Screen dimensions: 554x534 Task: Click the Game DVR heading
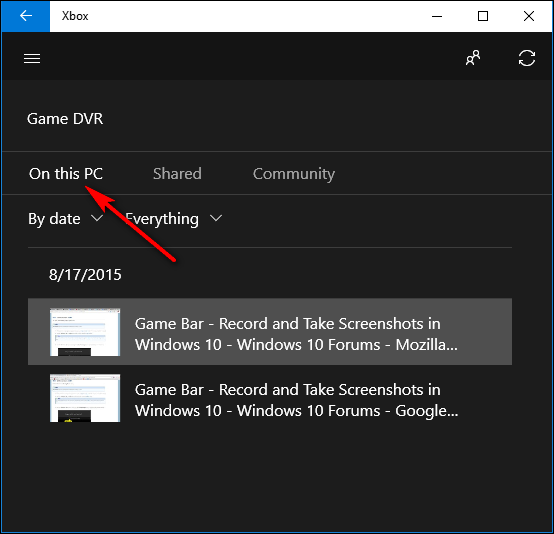(65, 119)
